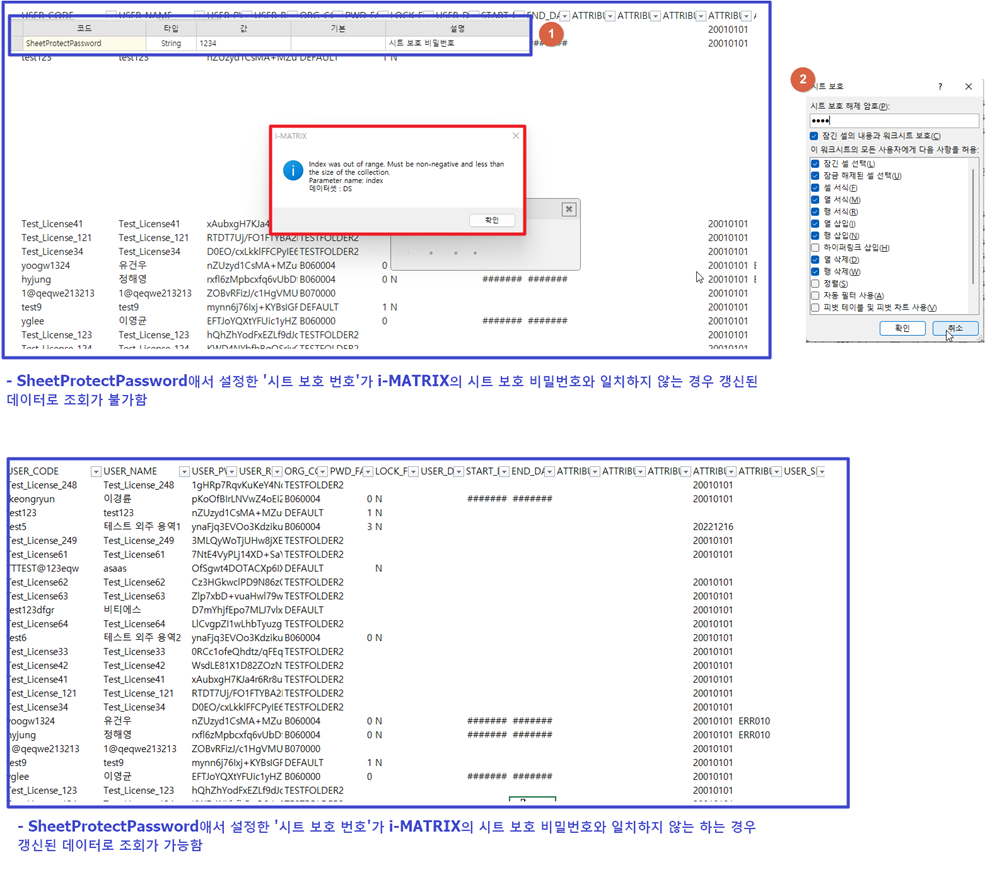992x872 pixels.
Task: Select the asaas user name cell
Action: (115, 568)
